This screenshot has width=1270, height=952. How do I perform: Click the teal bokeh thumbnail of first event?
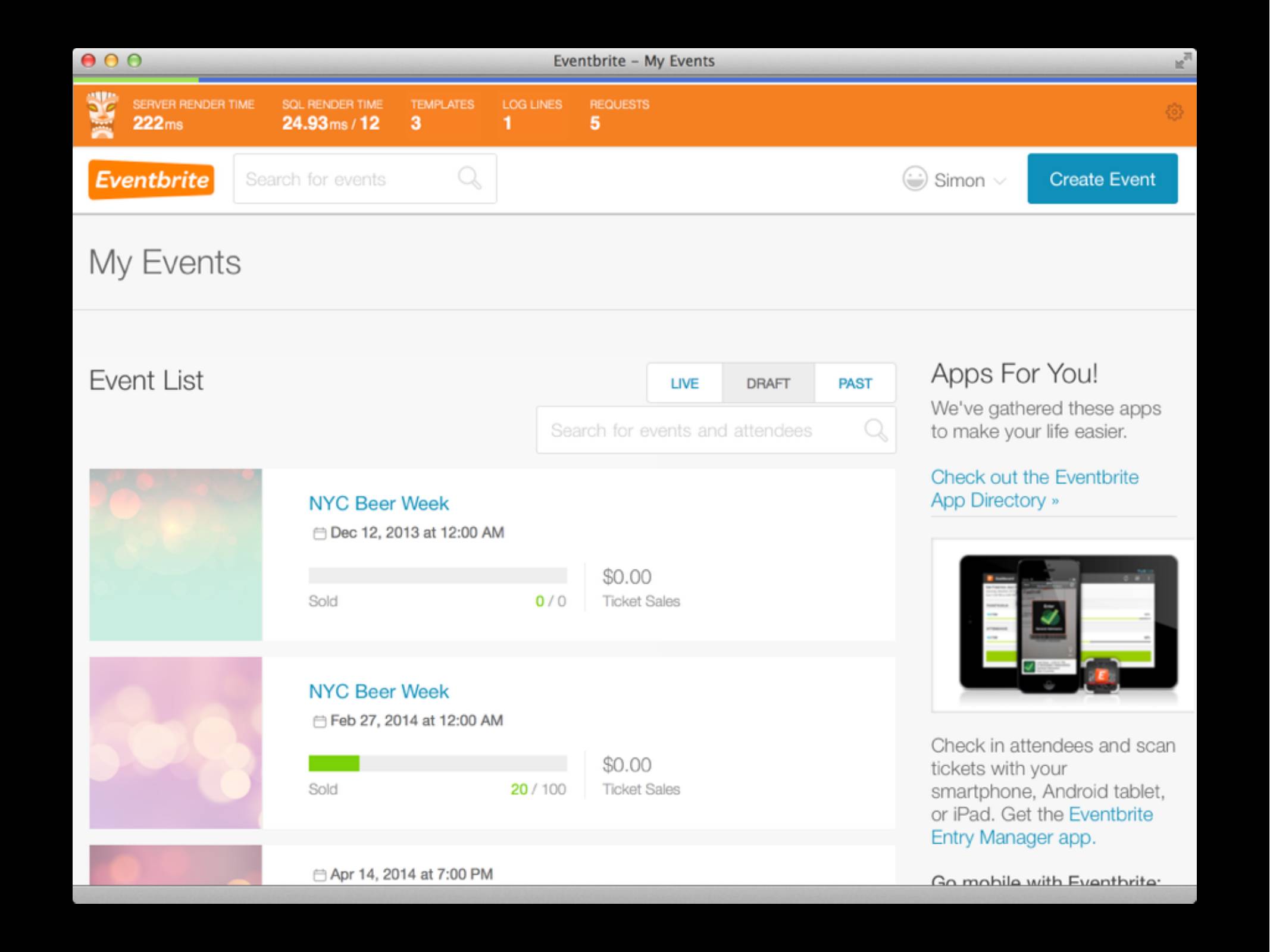tap(176, 555)
